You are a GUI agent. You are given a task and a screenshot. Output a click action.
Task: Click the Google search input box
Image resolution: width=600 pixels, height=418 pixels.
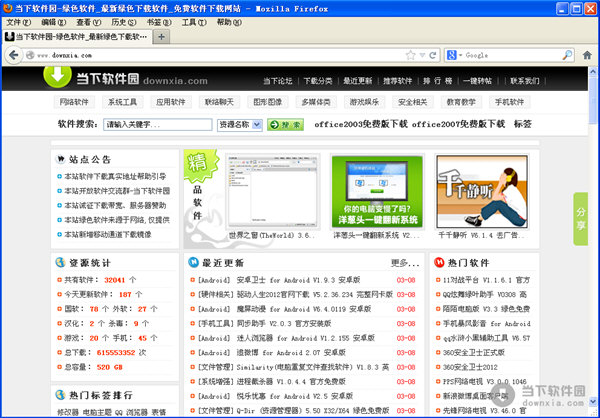(x=513, y=55)
